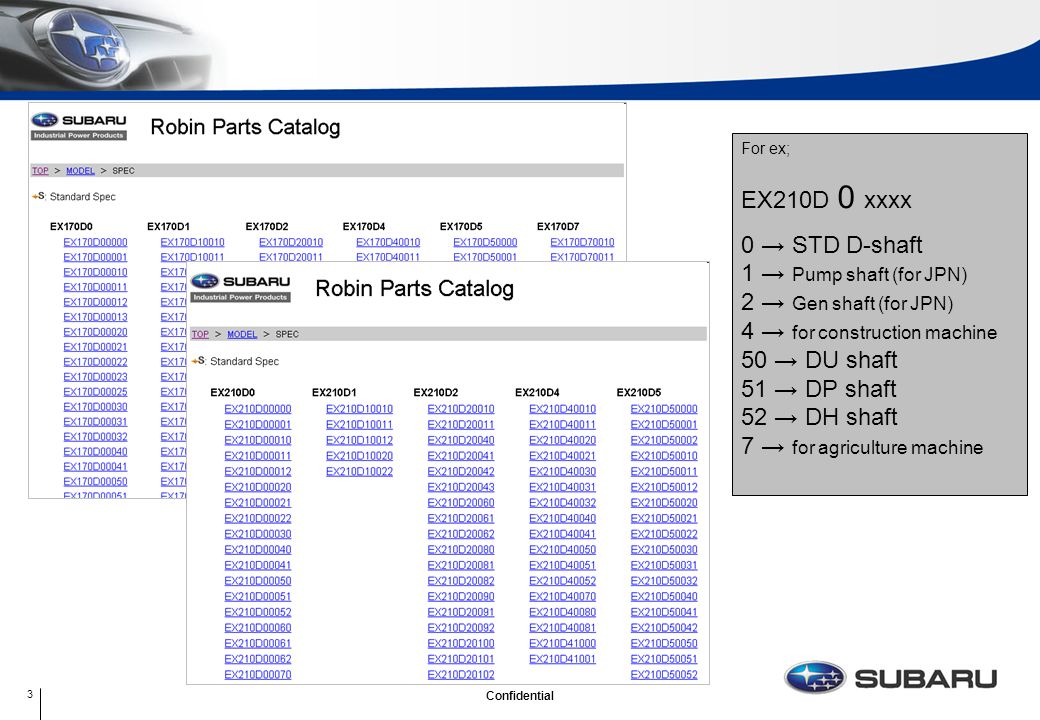Open the EX210D41000 spec link
The height and width of the screenshot is (720, 1040).
pos(562,643)
